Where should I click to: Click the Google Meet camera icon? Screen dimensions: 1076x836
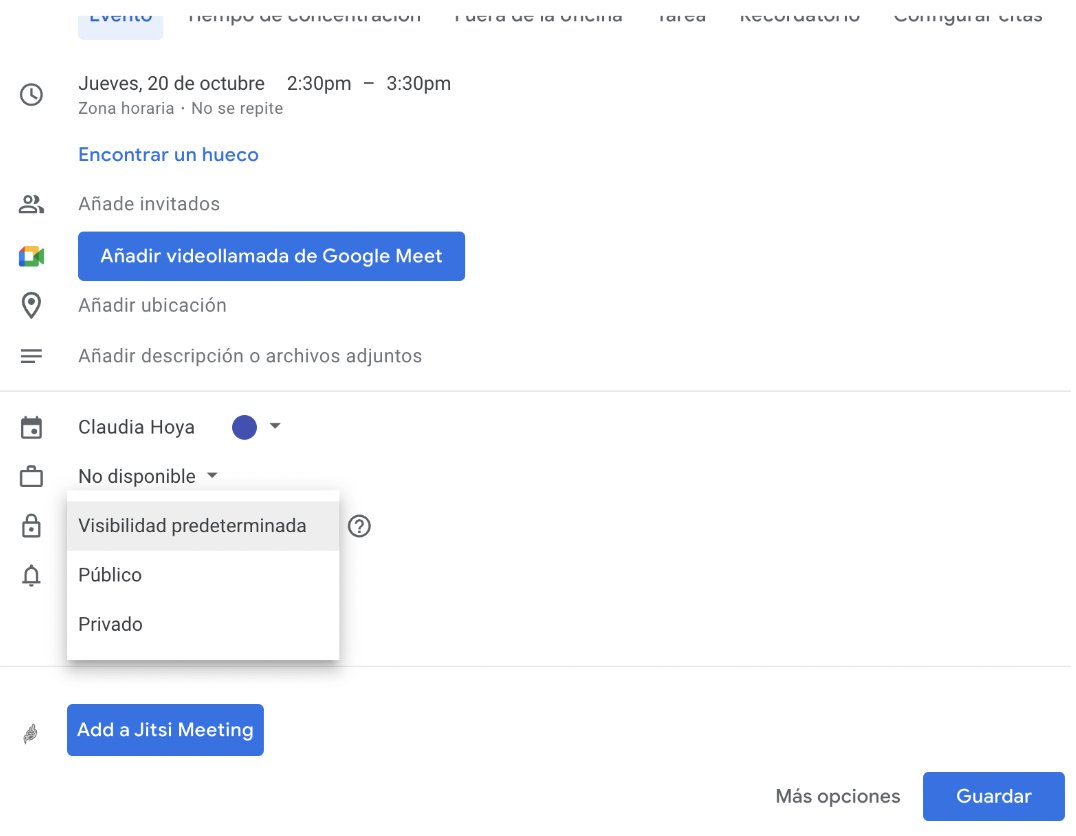point(32,256)
